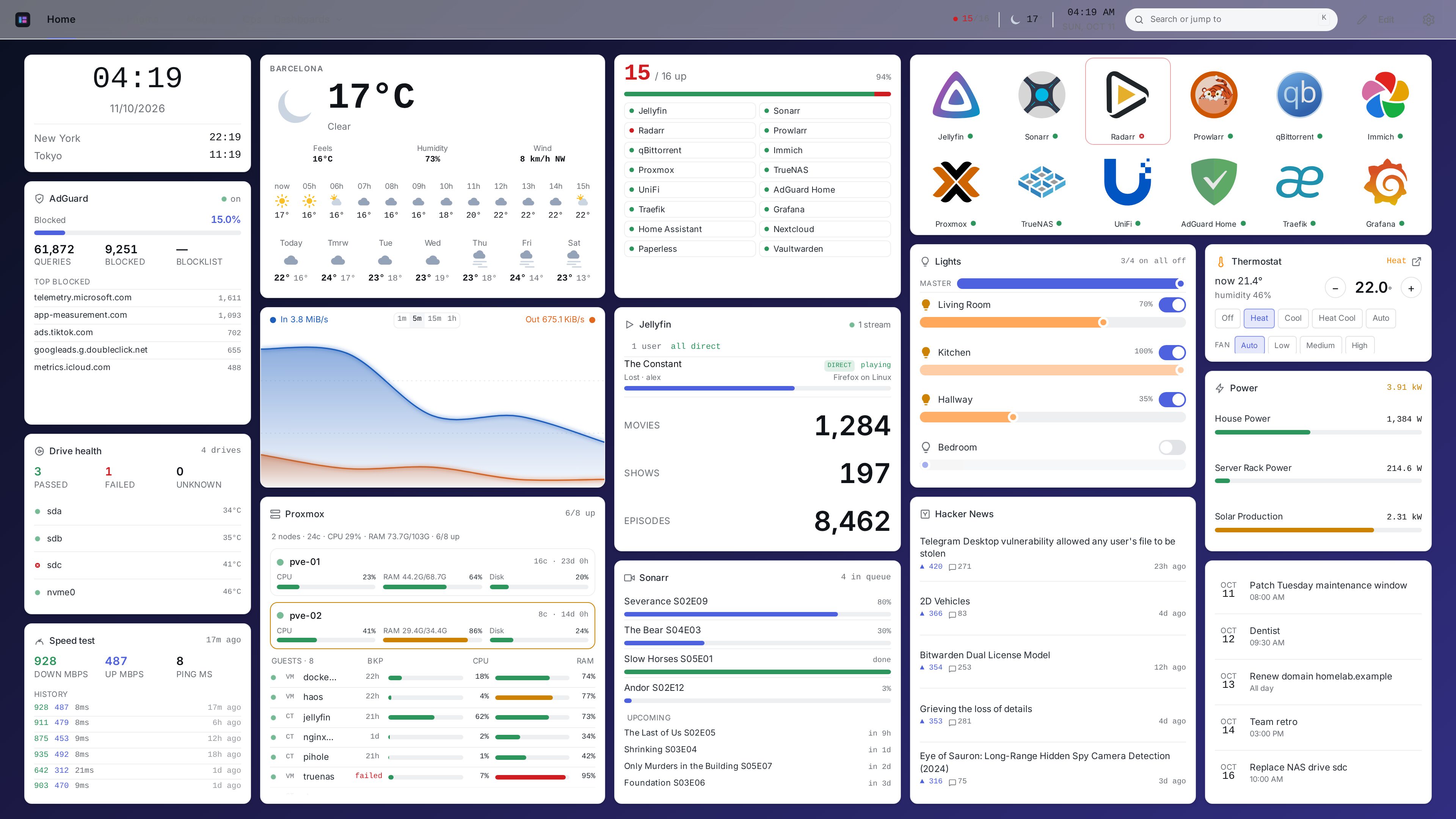This screenshot has width=1456, height=819.
Task: Switch network graph to 1m range
Action: [x=402, y=319]
